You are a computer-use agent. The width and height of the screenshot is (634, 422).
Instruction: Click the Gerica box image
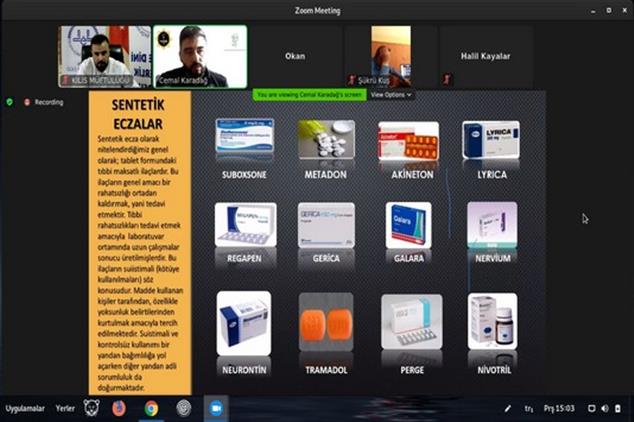[326, 225]
